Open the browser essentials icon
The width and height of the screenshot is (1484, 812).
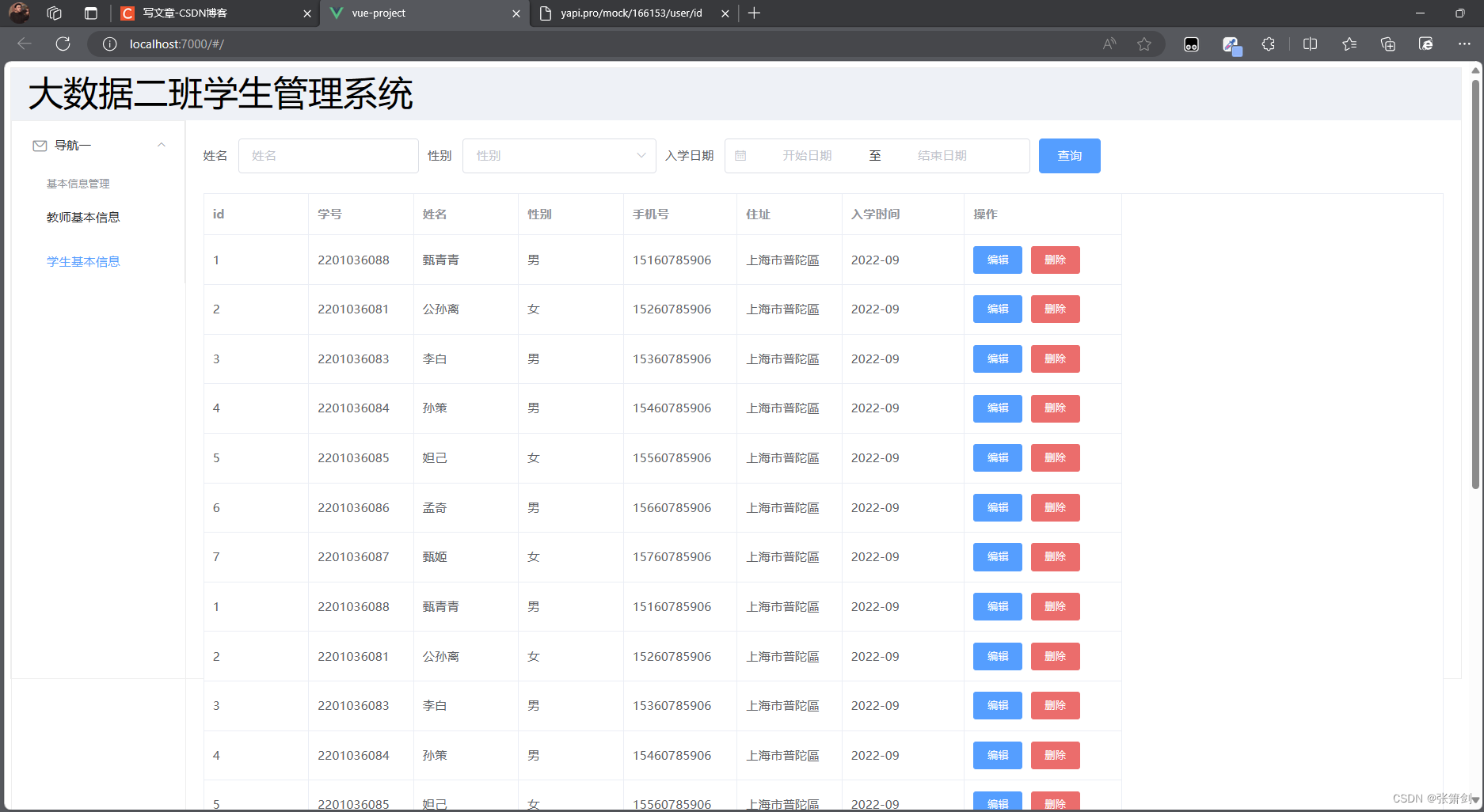1425,44
